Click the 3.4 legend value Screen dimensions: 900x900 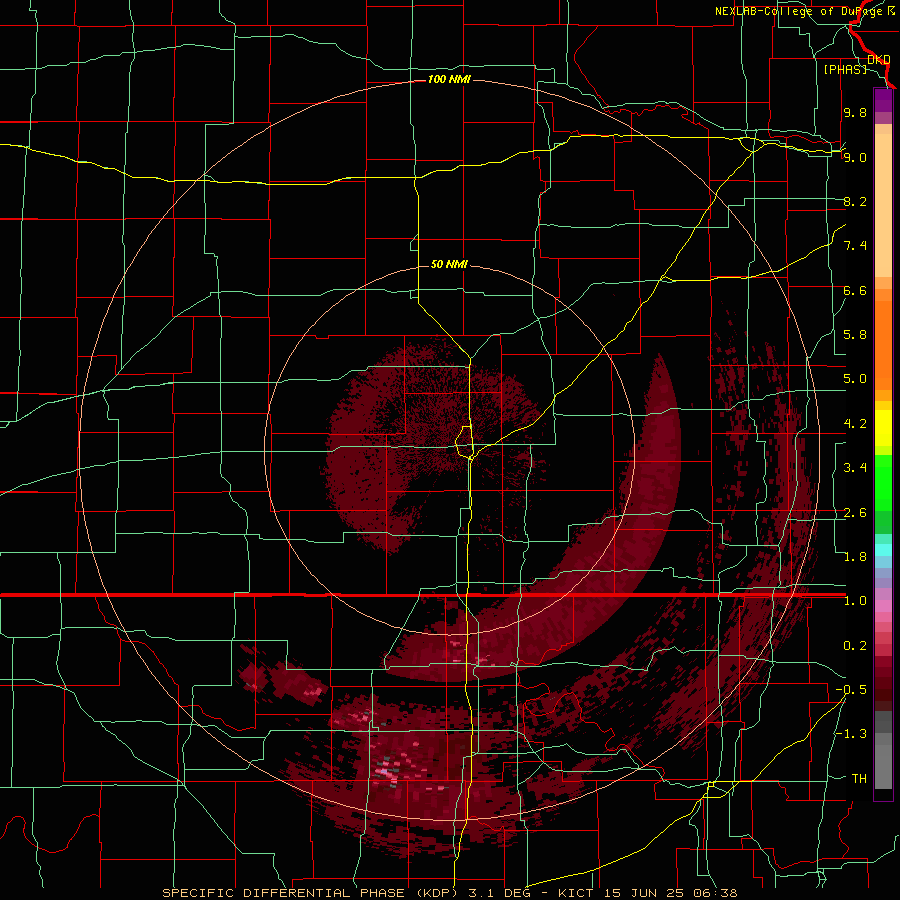click(855, 468)
